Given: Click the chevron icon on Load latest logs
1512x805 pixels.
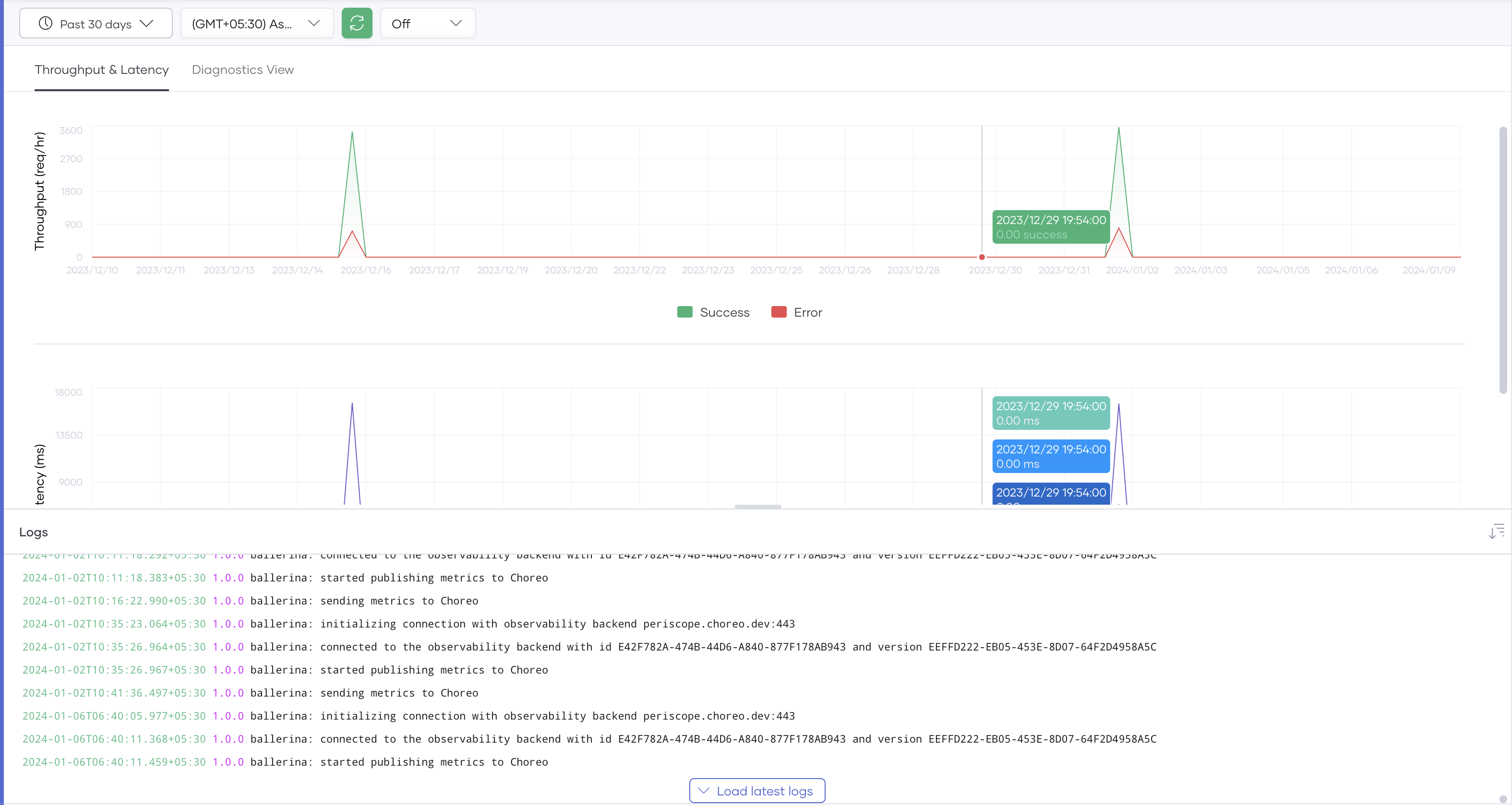Looking at the screenshot, I should click(703, 790).
